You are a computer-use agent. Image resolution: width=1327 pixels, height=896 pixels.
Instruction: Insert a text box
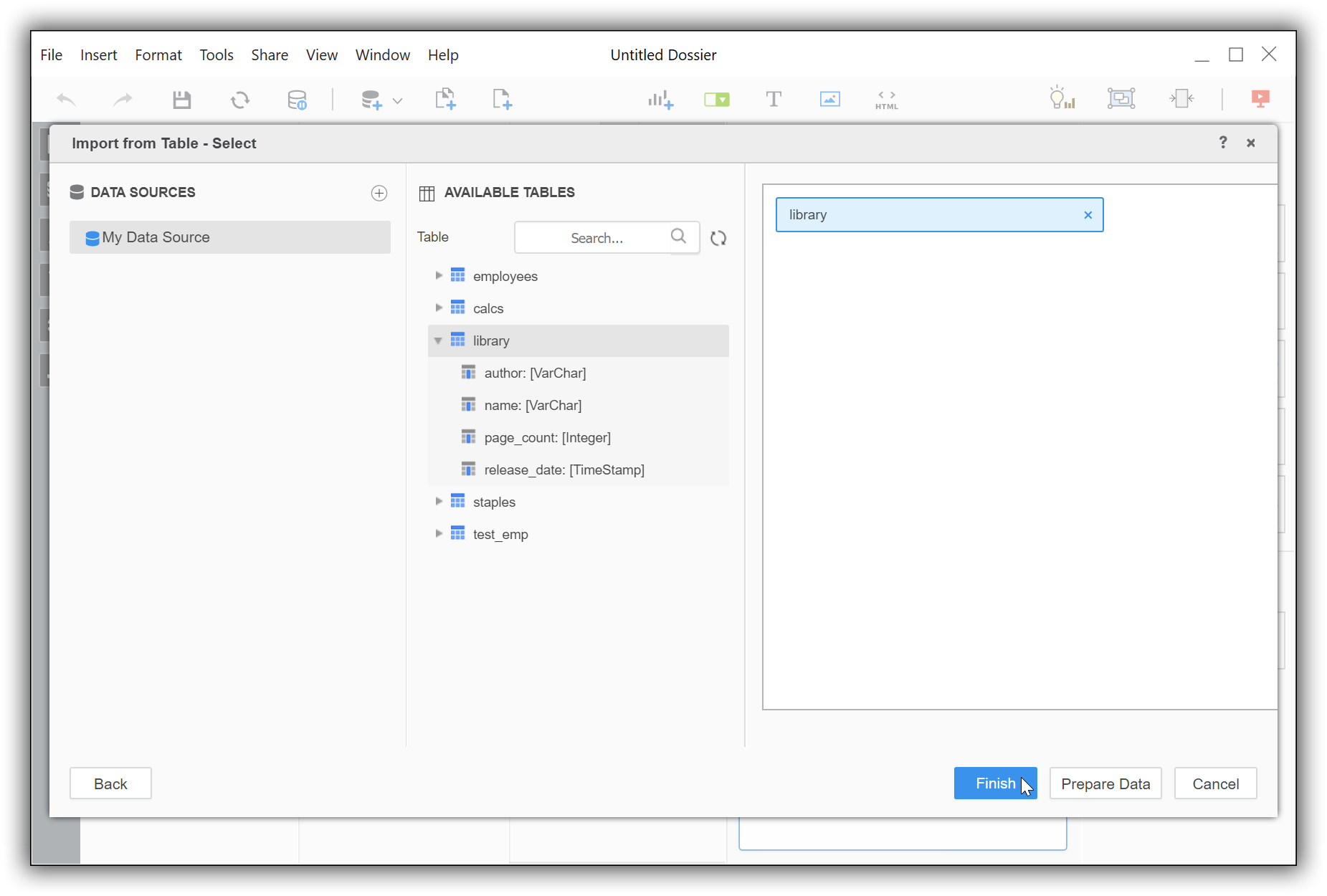point(774,99)
